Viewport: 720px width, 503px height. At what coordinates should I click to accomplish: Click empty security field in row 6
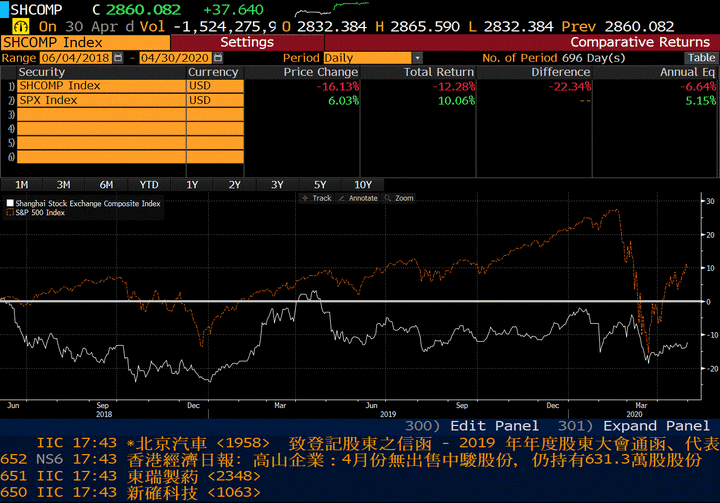(x=101, y=157)
